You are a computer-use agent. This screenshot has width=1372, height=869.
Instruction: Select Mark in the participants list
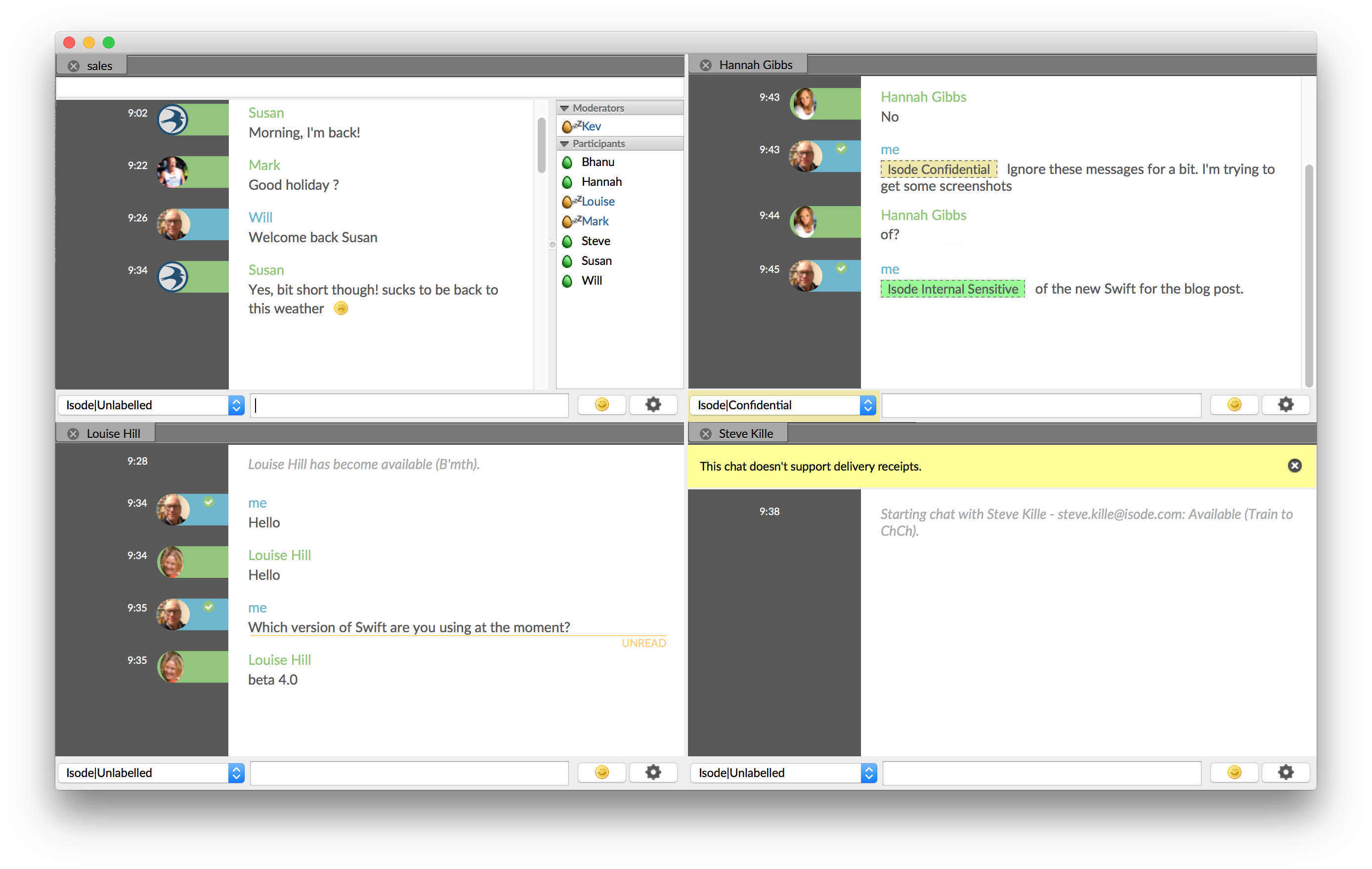620,221
